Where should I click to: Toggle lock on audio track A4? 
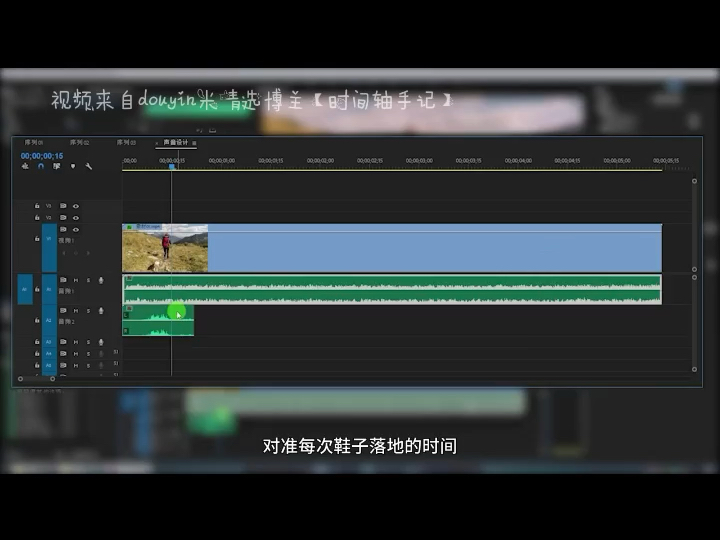[37, 354]
